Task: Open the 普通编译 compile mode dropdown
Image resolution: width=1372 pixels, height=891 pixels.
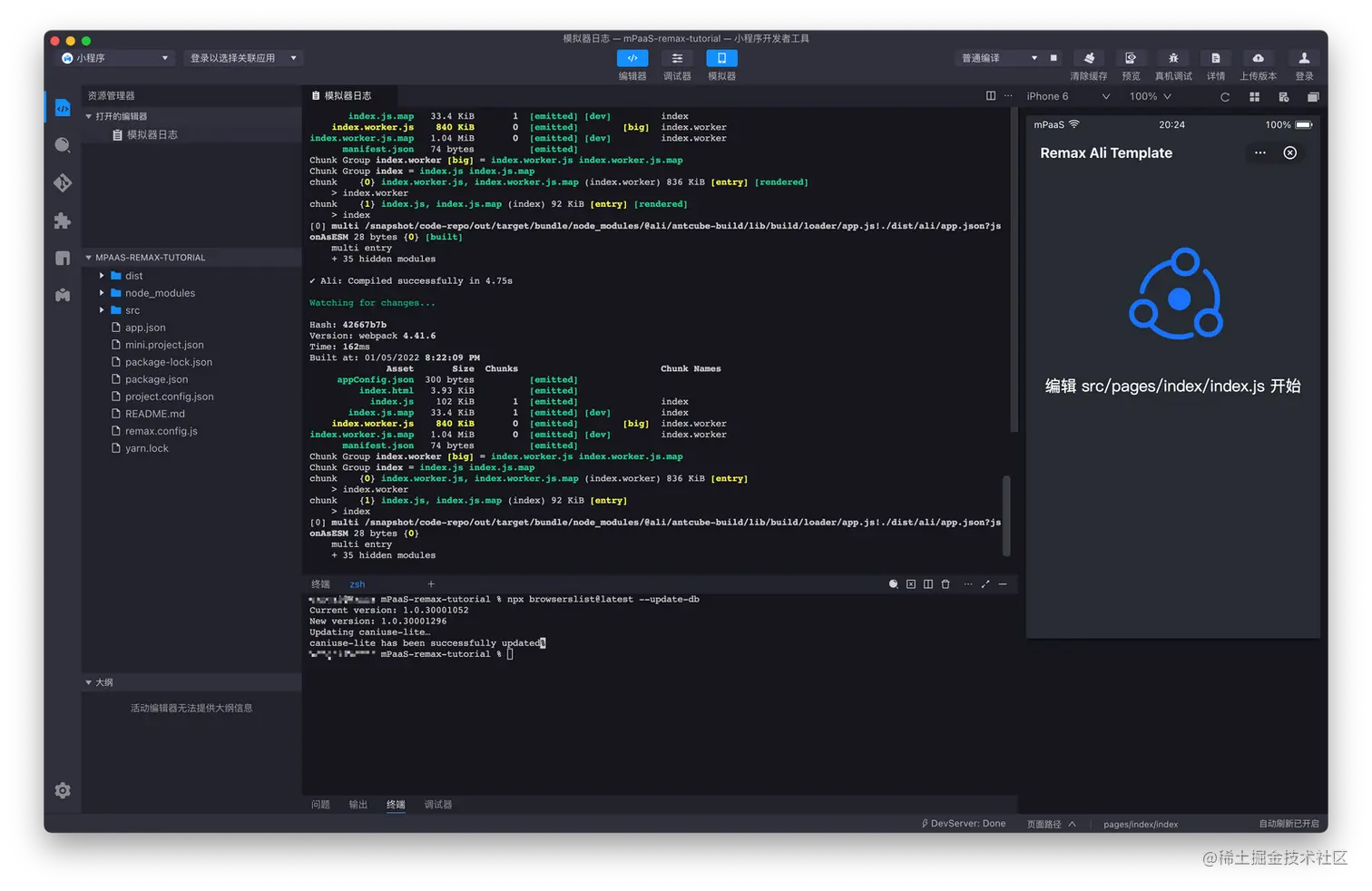Action: [998, 58]
